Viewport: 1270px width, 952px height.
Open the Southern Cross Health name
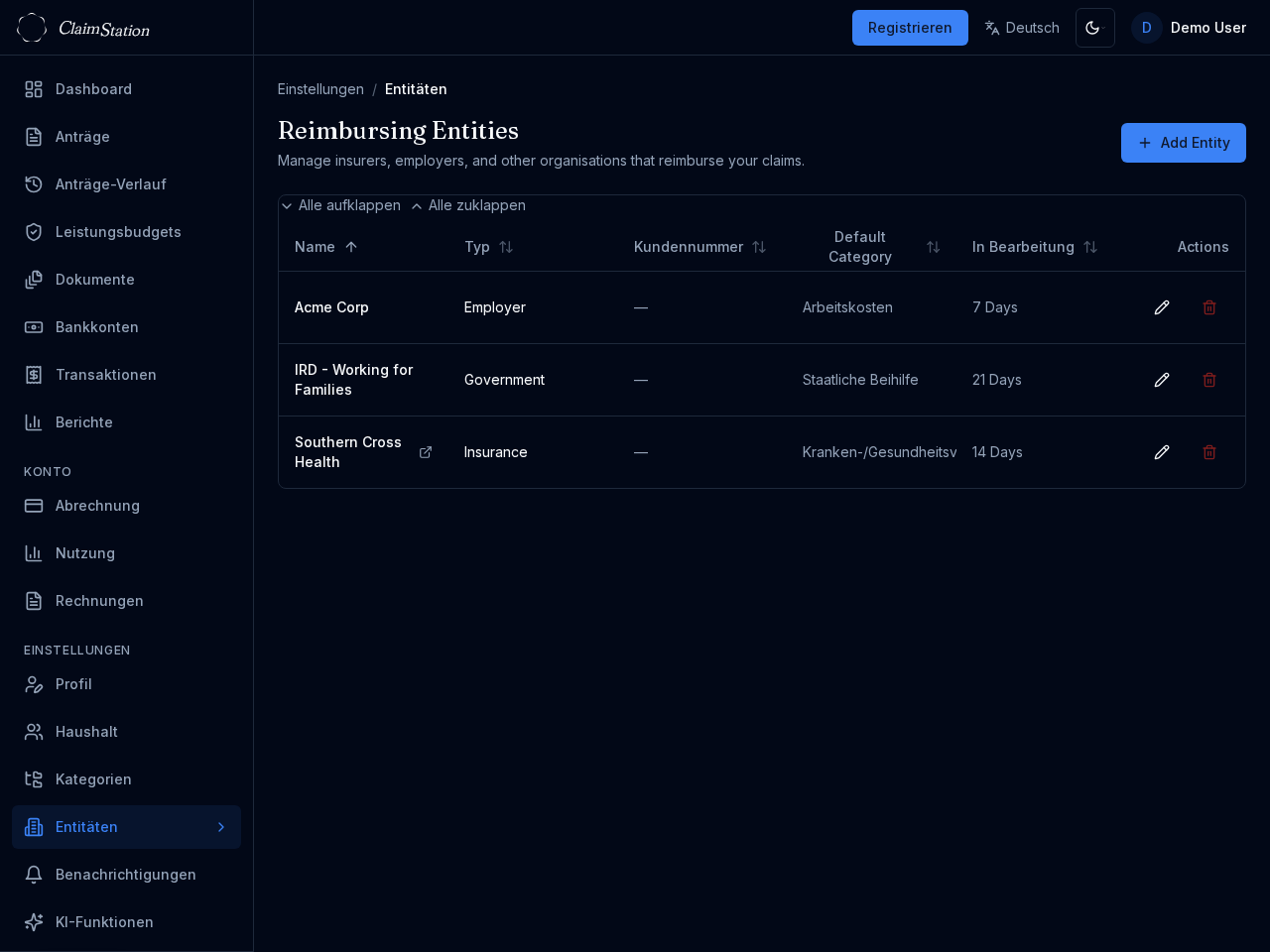point(348,452)
